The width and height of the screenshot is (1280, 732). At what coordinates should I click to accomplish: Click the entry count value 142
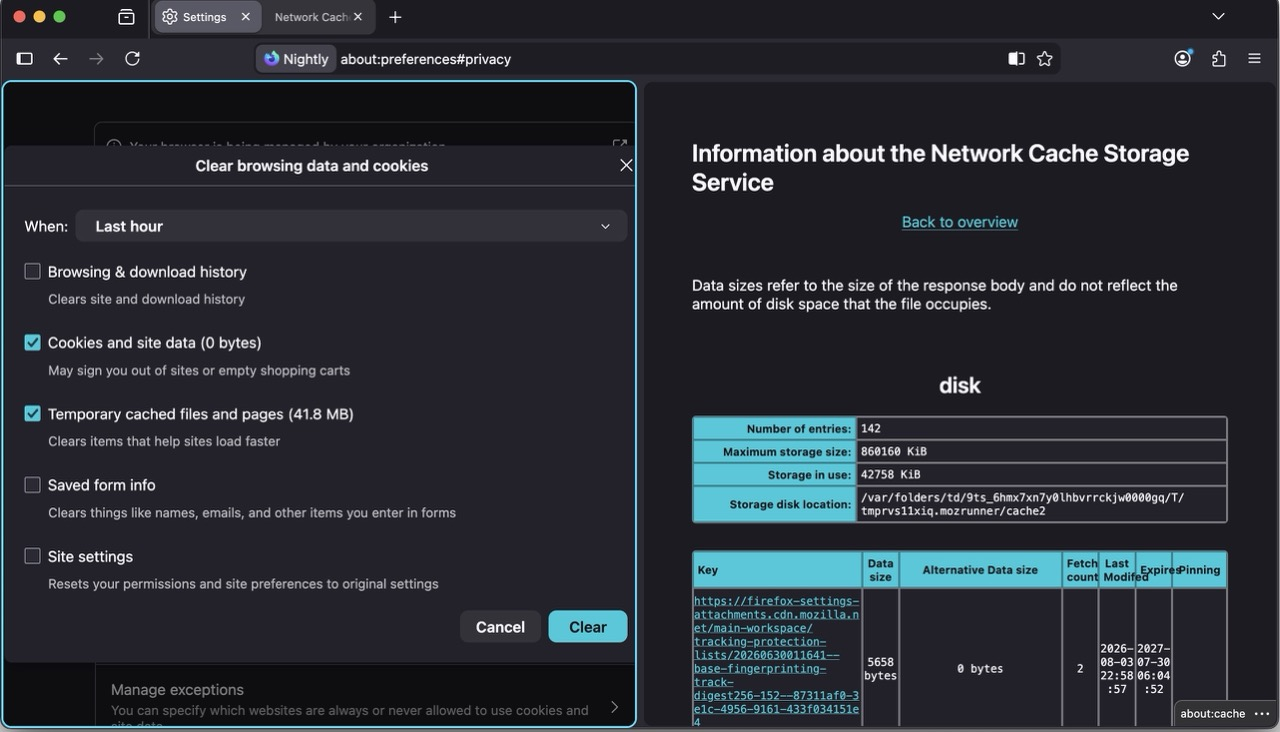(870, 428)
